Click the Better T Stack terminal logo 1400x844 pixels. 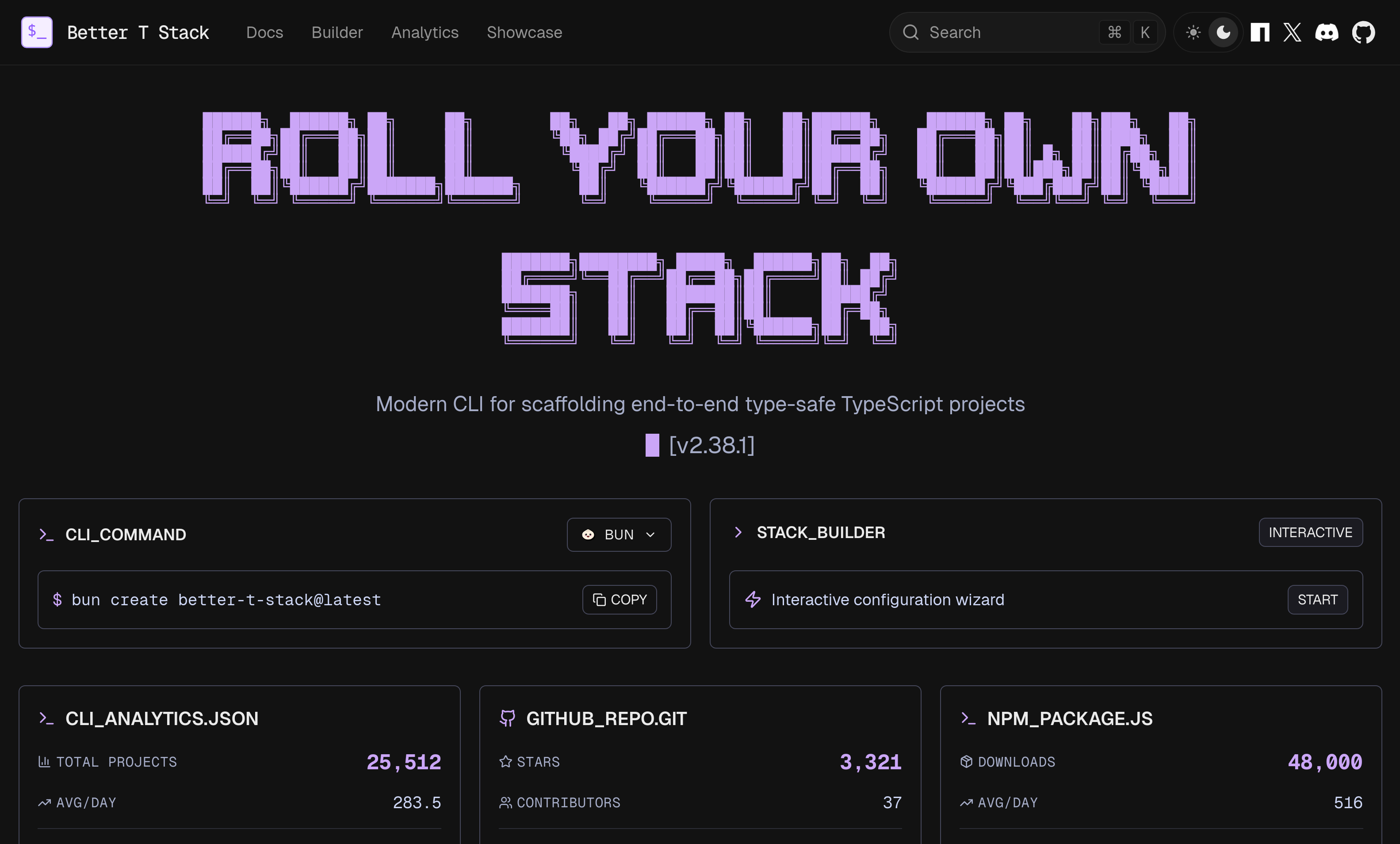click(x=36, y=32)
